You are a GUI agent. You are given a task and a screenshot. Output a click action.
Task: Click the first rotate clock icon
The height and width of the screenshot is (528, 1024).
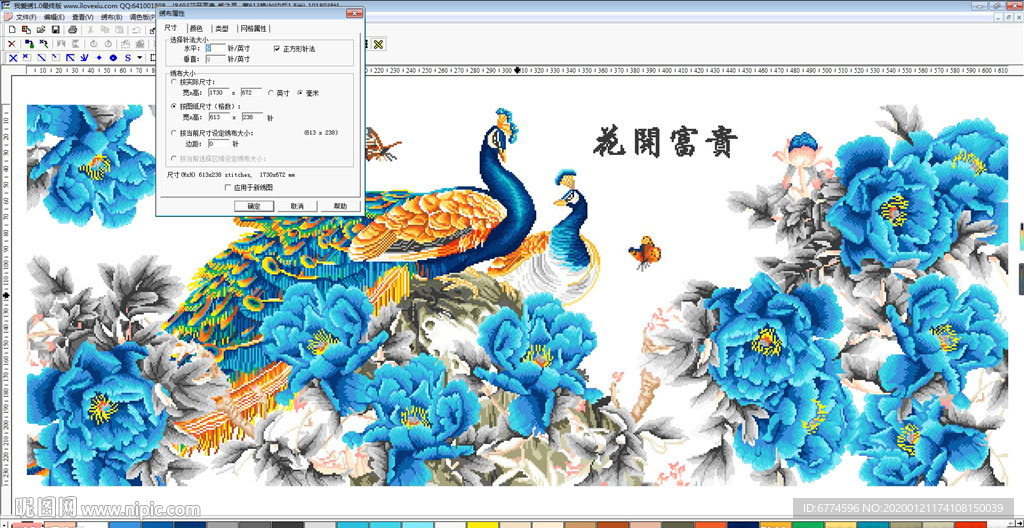click(x=93, y=44)
